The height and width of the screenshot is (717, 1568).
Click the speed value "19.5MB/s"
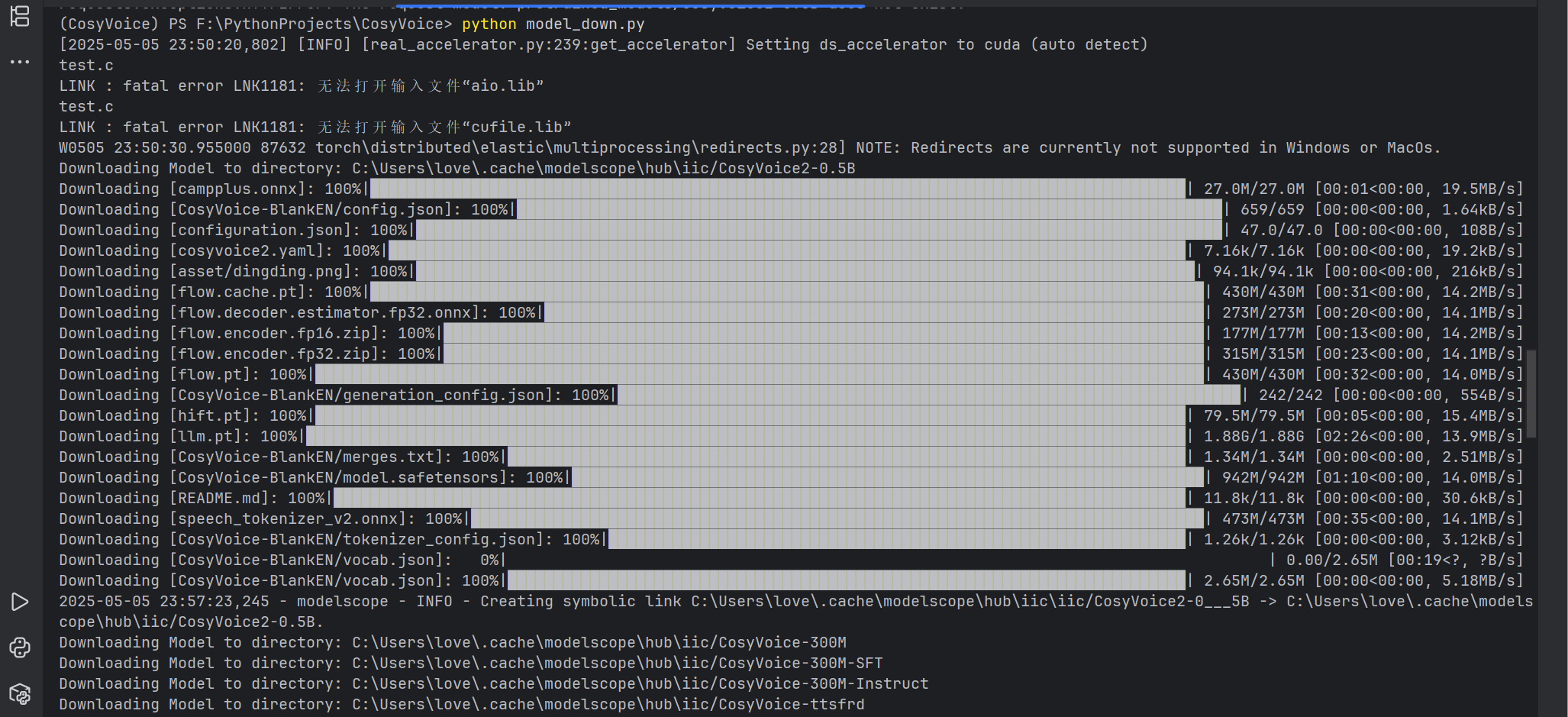[1478, 189]
